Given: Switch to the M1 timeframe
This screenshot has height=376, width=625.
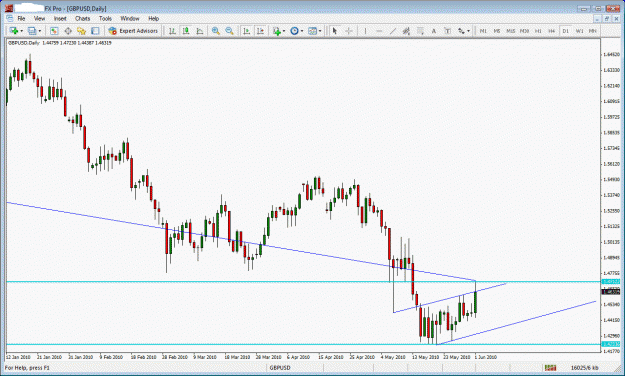Looking at the screenshot, I should coord(483,31).
